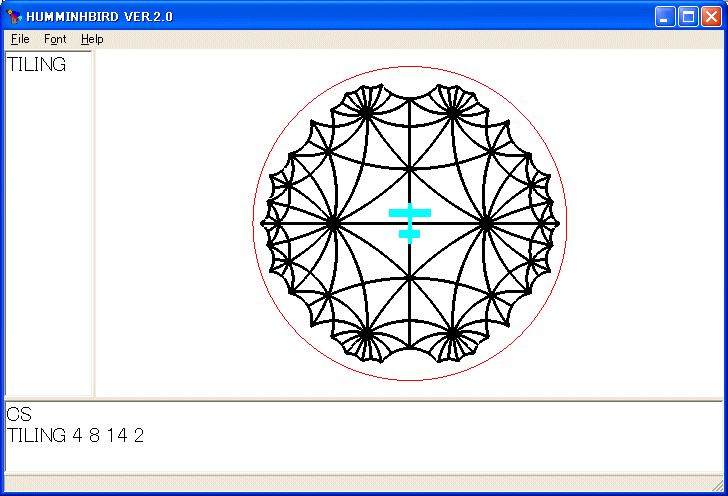Maximize the Humminhbird window
Viewport: 728px width, 496px height.
click(688, 17)
